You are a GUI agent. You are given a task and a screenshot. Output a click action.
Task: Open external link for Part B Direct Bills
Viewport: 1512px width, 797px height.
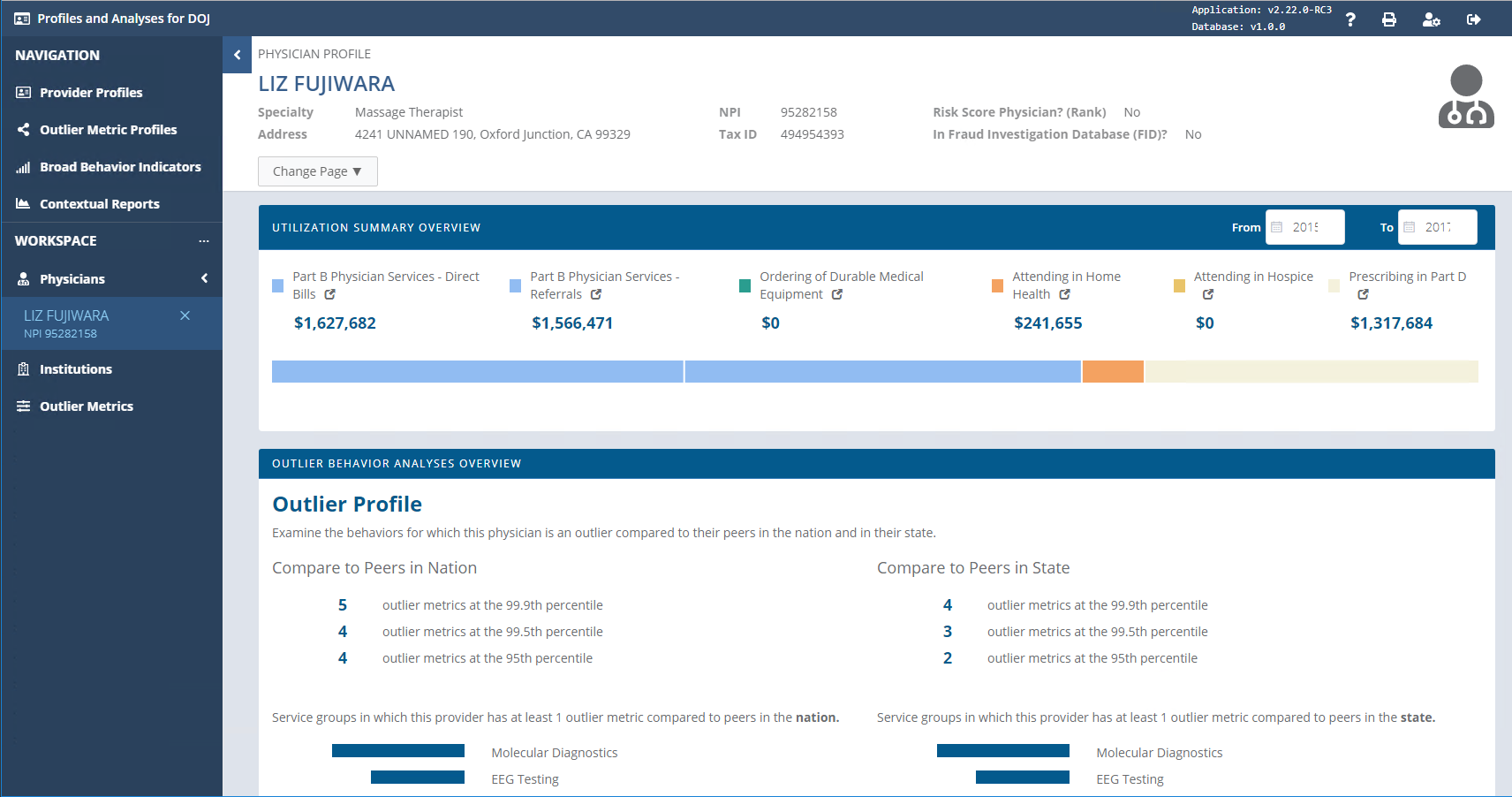[x=330, y=294]
